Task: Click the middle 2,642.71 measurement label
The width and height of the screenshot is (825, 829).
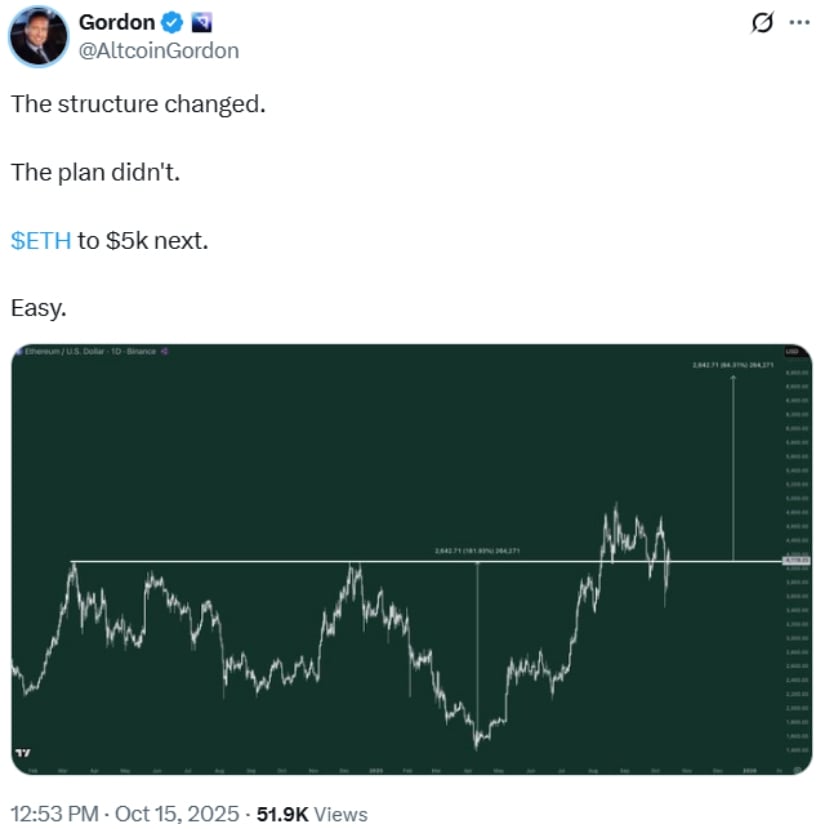Action: point(478,551)
